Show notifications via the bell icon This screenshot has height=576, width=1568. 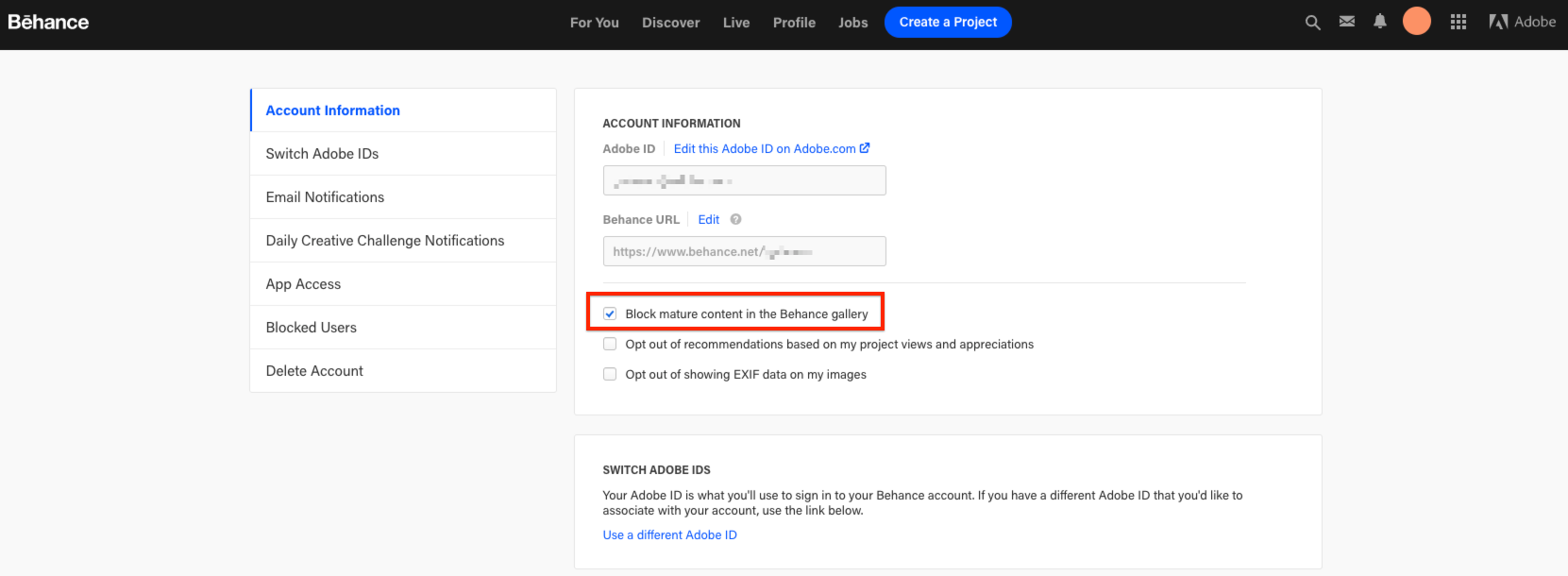1380,22
